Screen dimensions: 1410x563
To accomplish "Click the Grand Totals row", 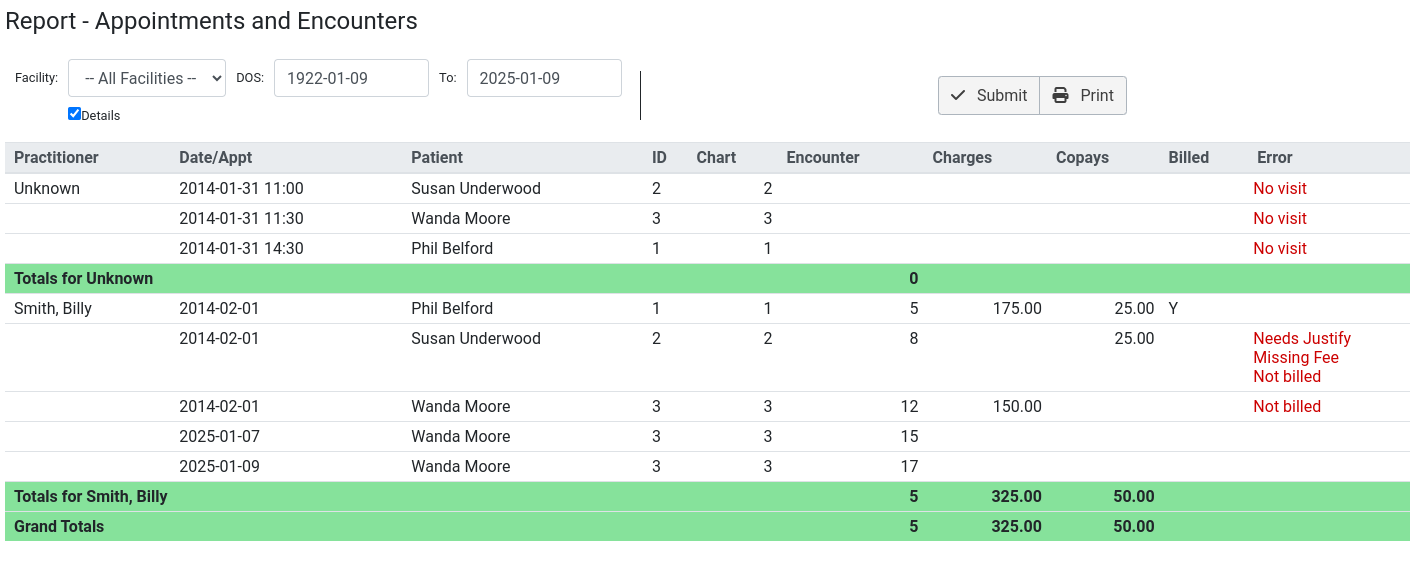I will pos(707,526).
